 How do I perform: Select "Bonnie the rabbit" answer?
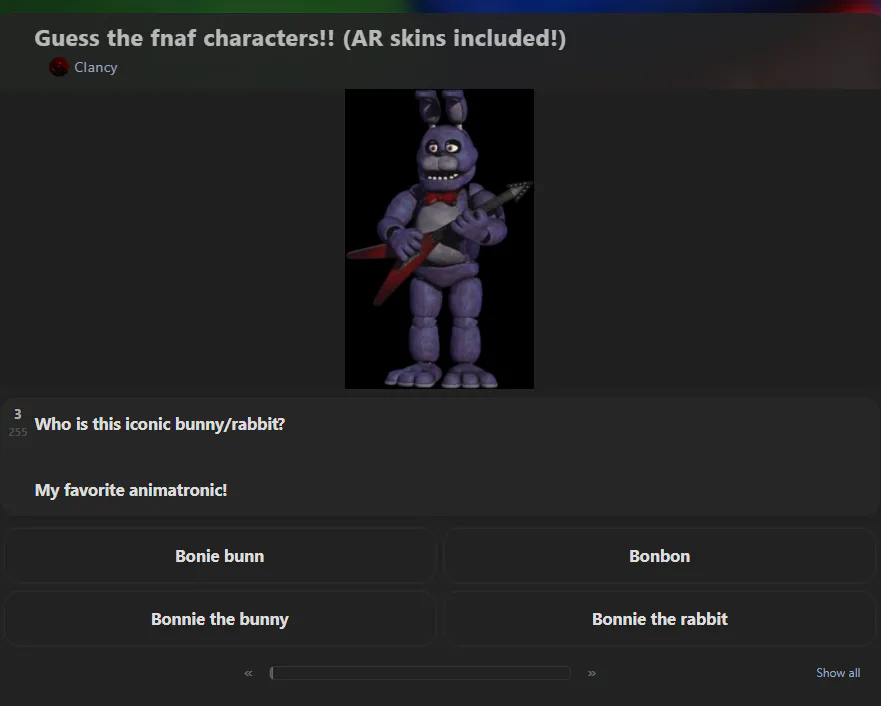660,619
